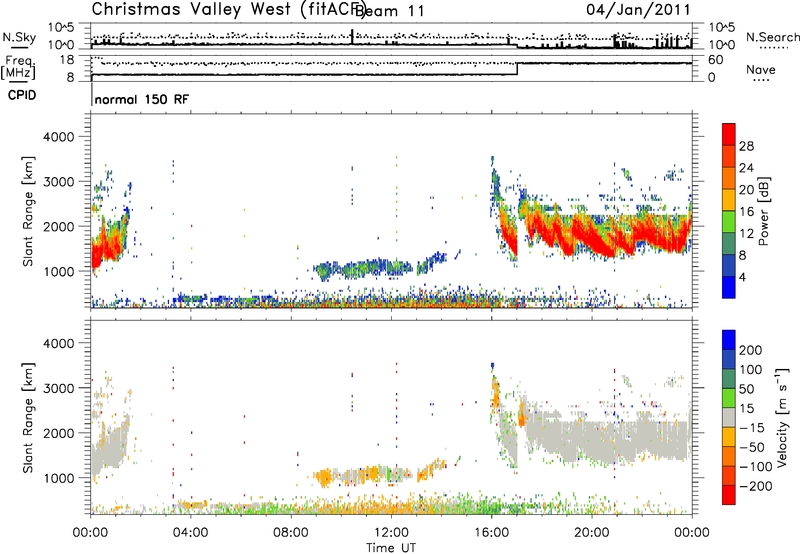Viewport: 800px width, 554px height.
Task: Click 'Slant Range [km]' label of velocity panel
Action: [28, 418]
